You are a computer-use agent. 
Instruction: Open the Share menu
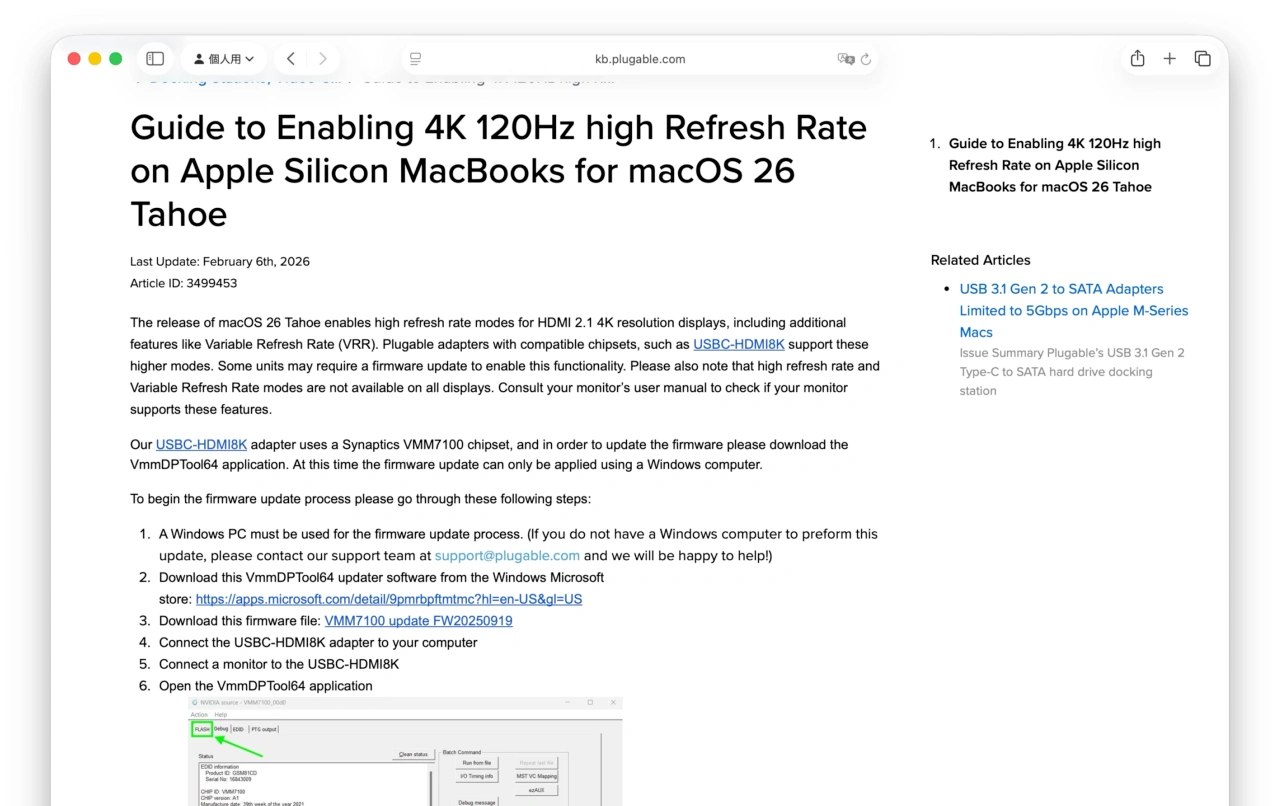click(1137, 59)
